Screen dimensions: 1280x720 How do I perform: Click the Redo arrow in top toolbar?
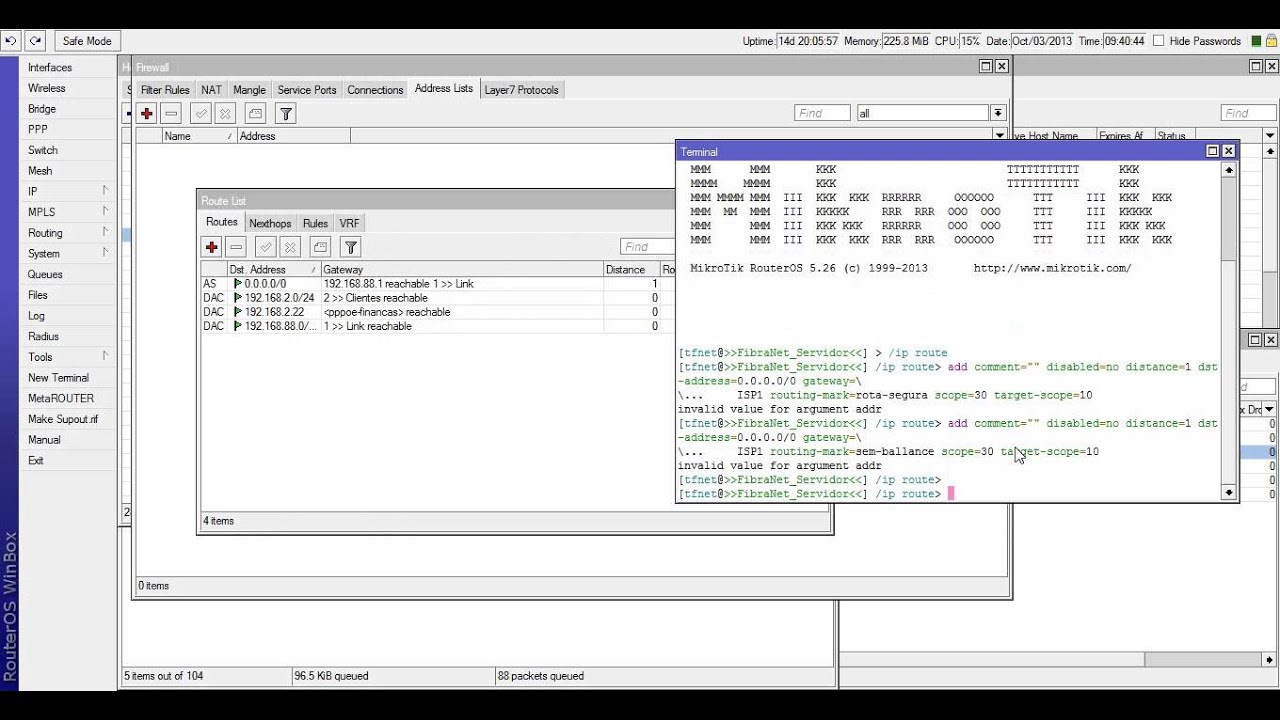[36, 41]
